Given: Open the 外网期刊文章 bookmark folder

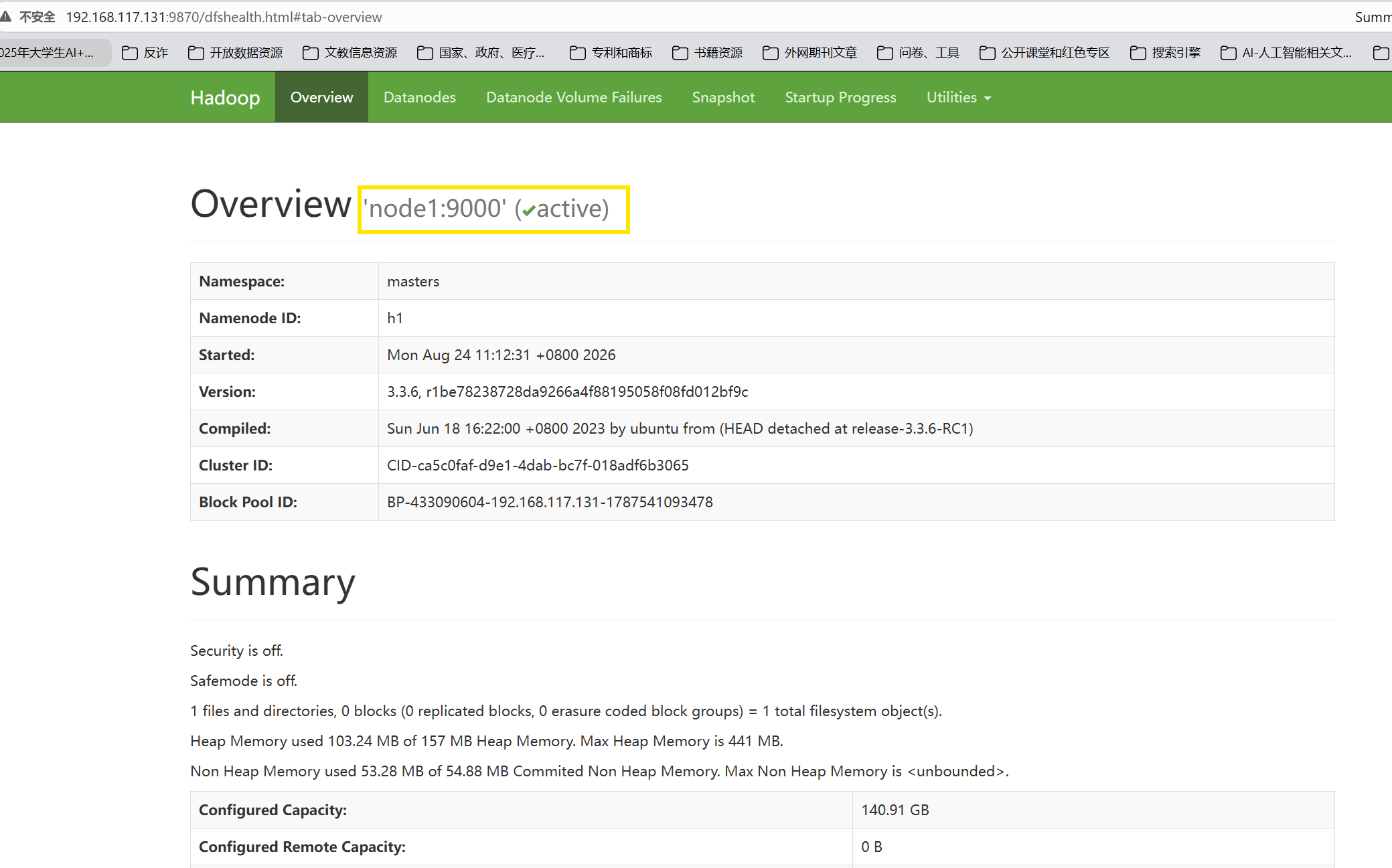Looking at the screenshot, I should click(x=810, y=52).
